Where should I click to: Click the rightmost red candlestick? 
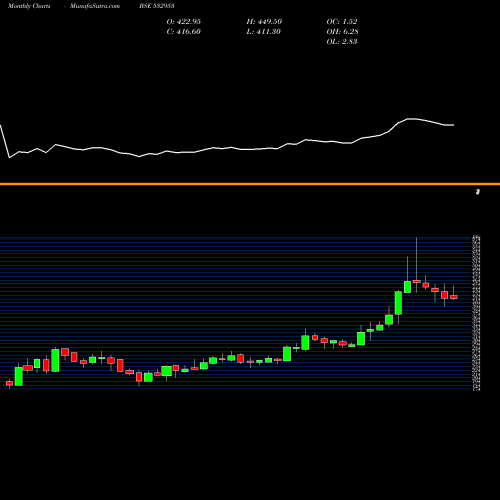[x=454, y=297]
